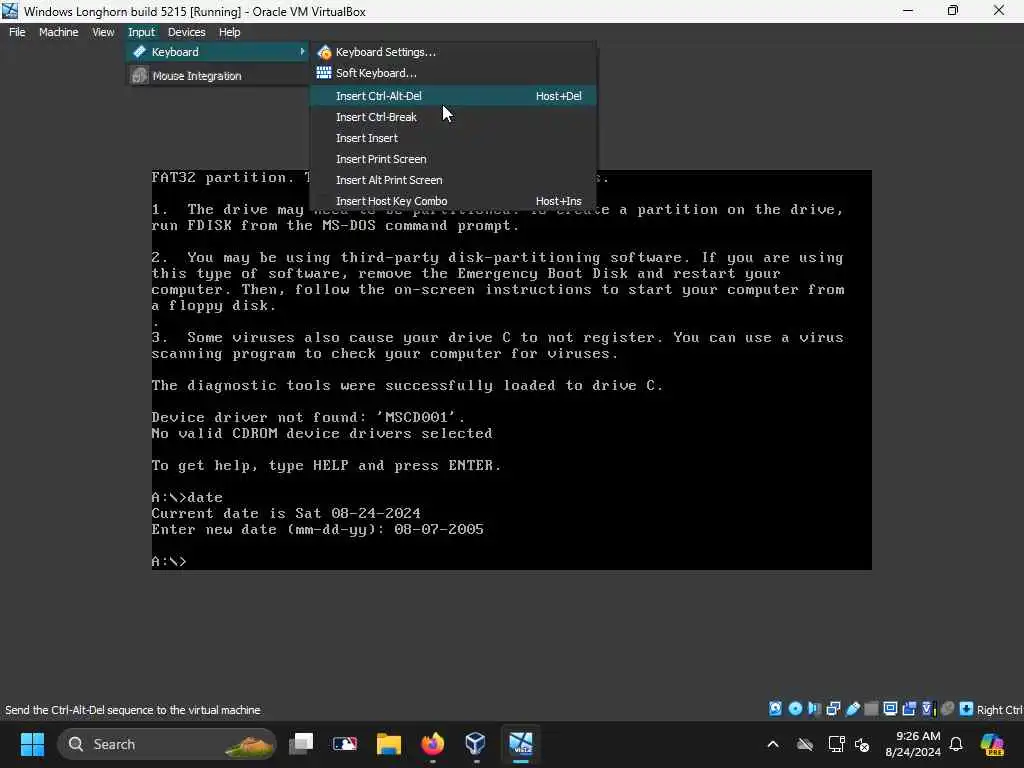The image size is (1024, 768).
Task: Click the OneDrive cloud tray icon
Action: pyautogui.click(x=805, y=744)
